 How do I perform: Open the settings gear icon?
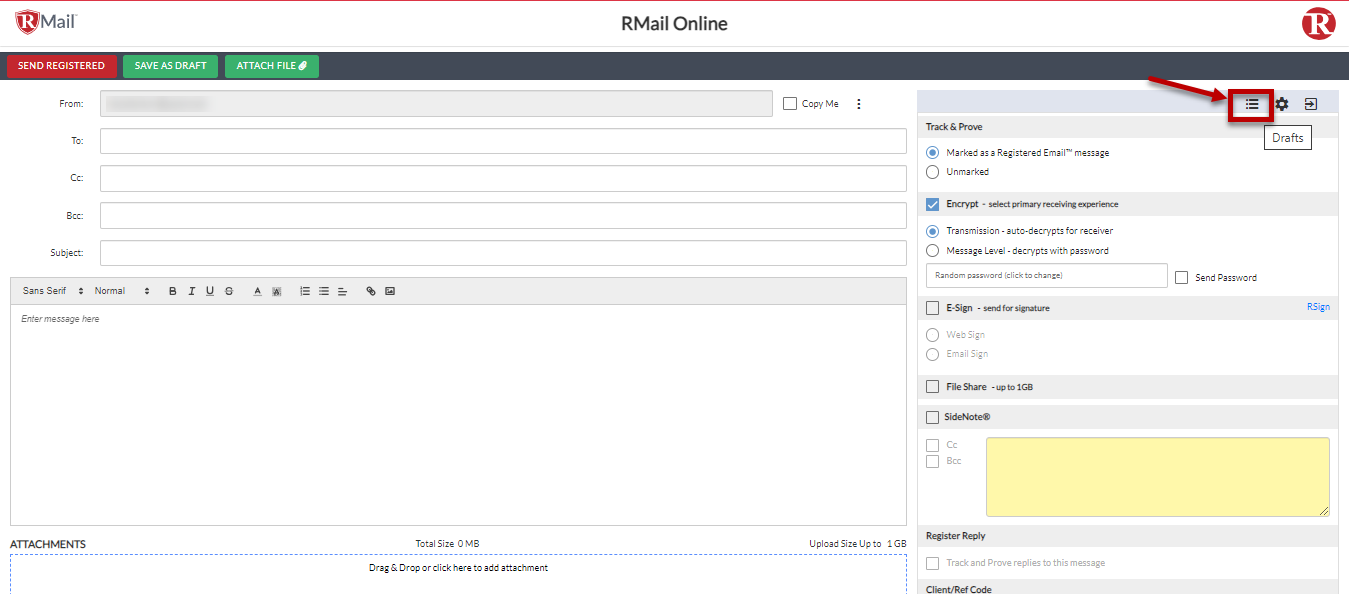click(x=1281, y=104)
